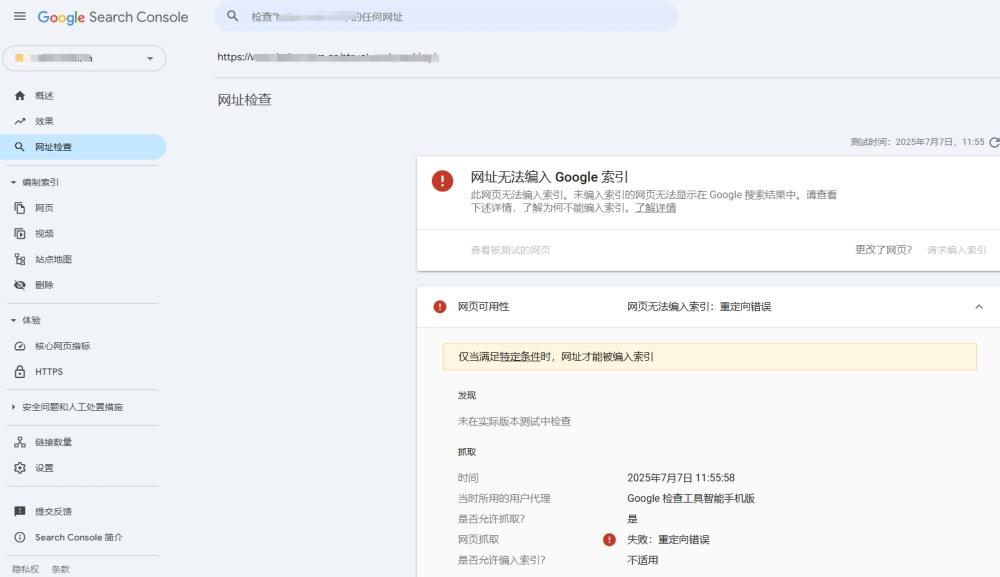Viewport: 1000px width, 577px height.
Task: Open 网页 pages report icon
Action: coord(20,208)
